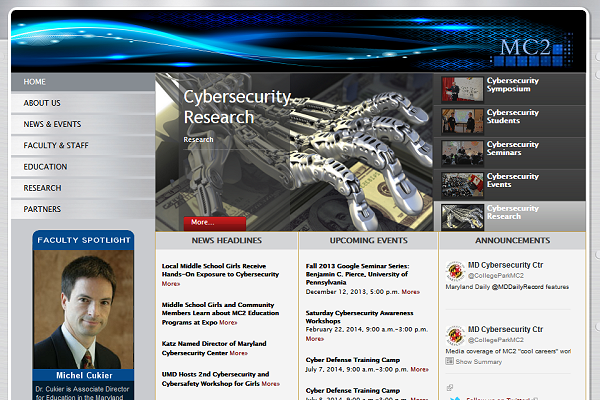Click the UPCOMING EVENTS column header
The image size is (600, 400).
(368, 240)
